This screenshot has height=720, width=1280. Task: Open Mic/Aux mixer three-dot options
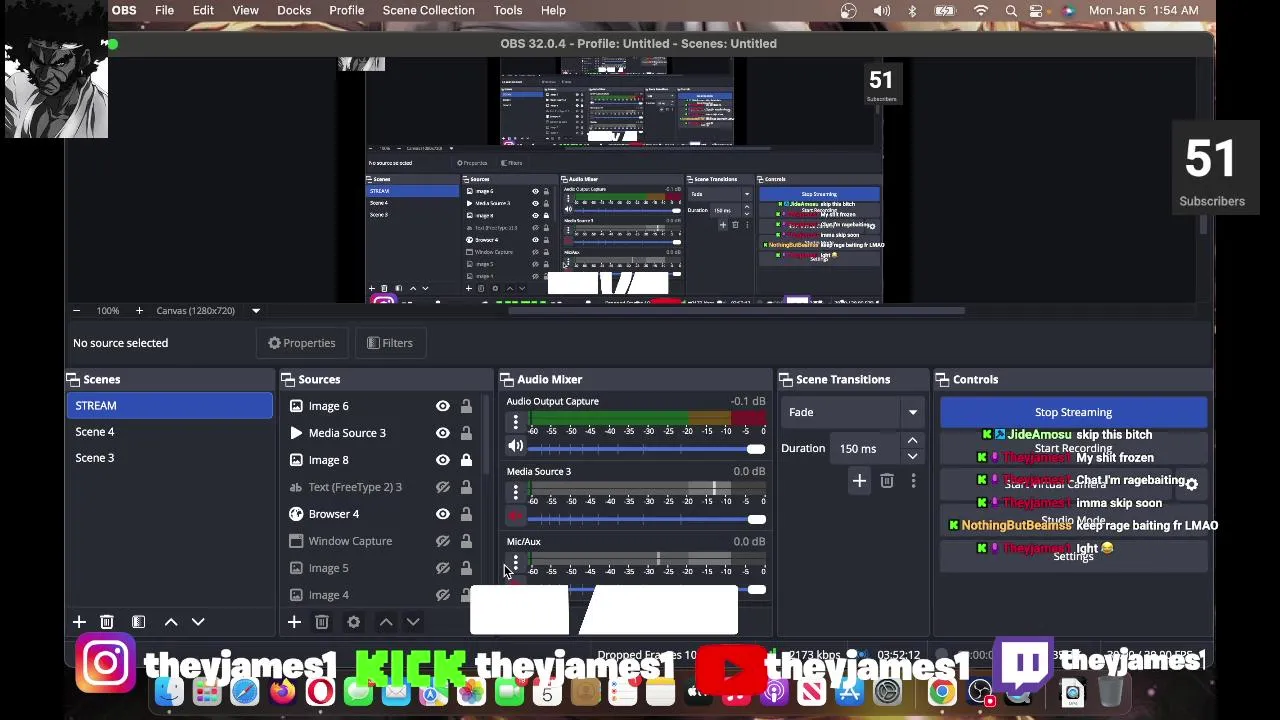tap(515, 561)
